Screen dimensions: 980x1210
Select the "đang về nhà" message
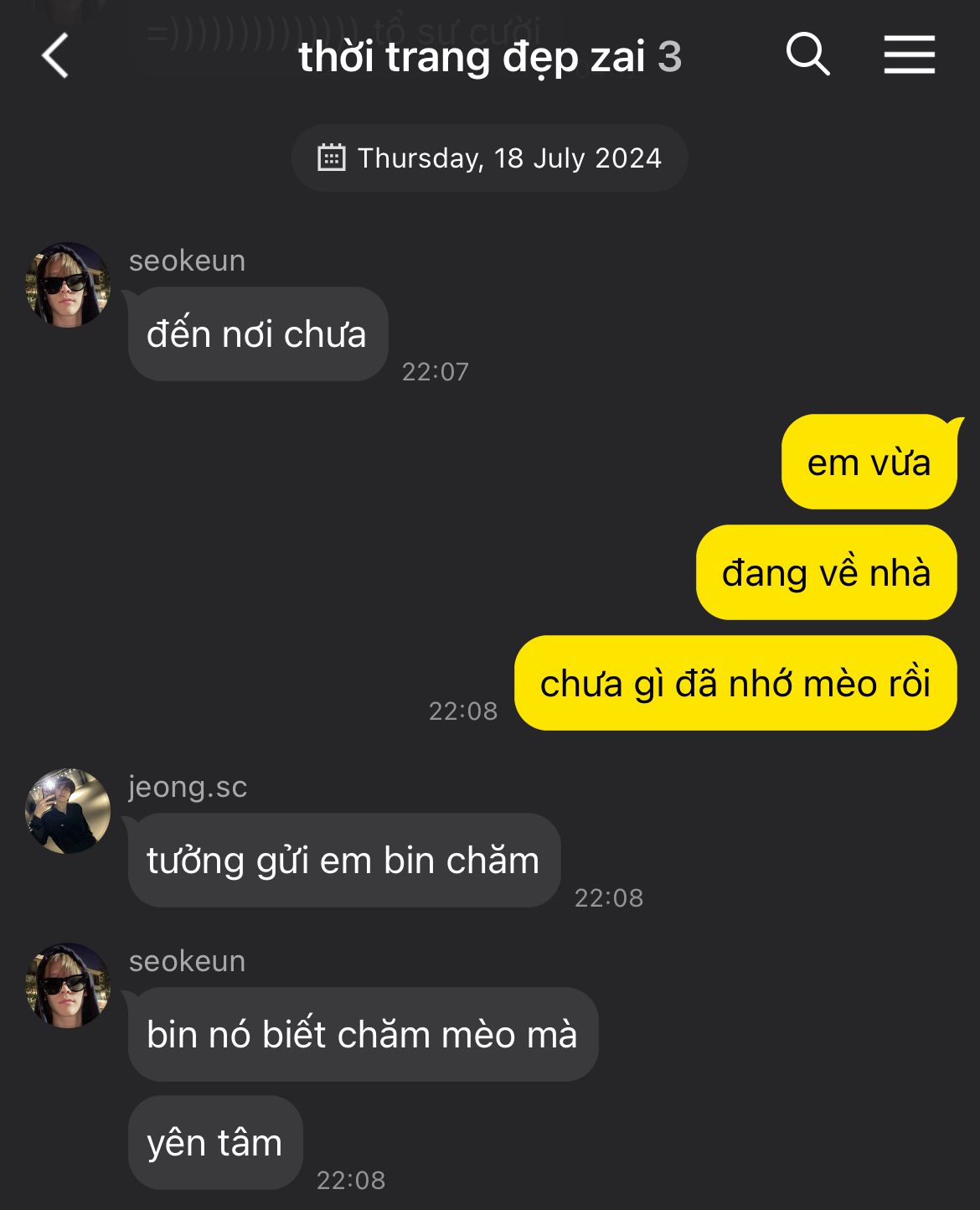pyautogui.click(x=826, y=572)
